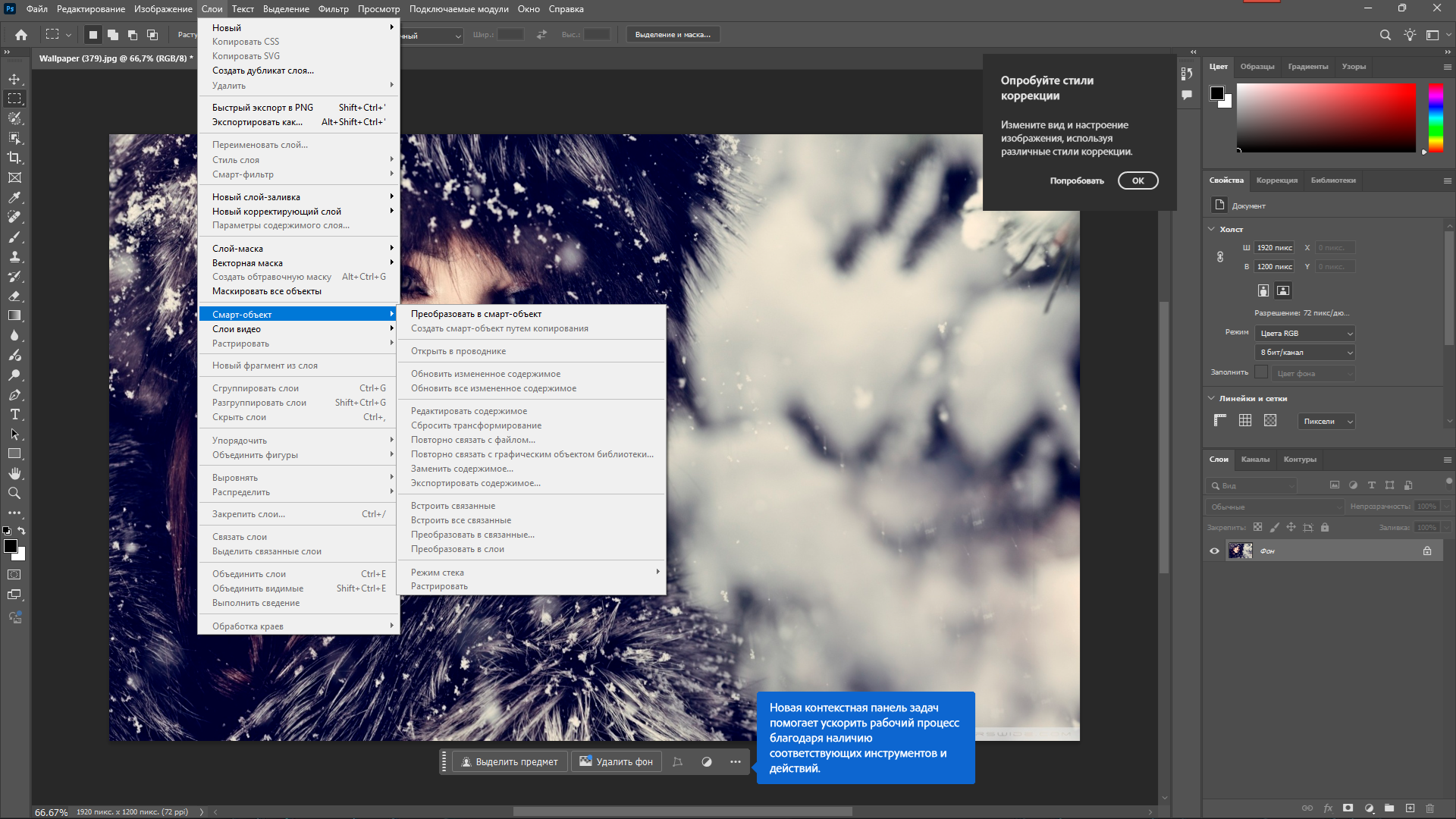
Task: Click the search magnifier icon at top right
Action: (1385, 35)
